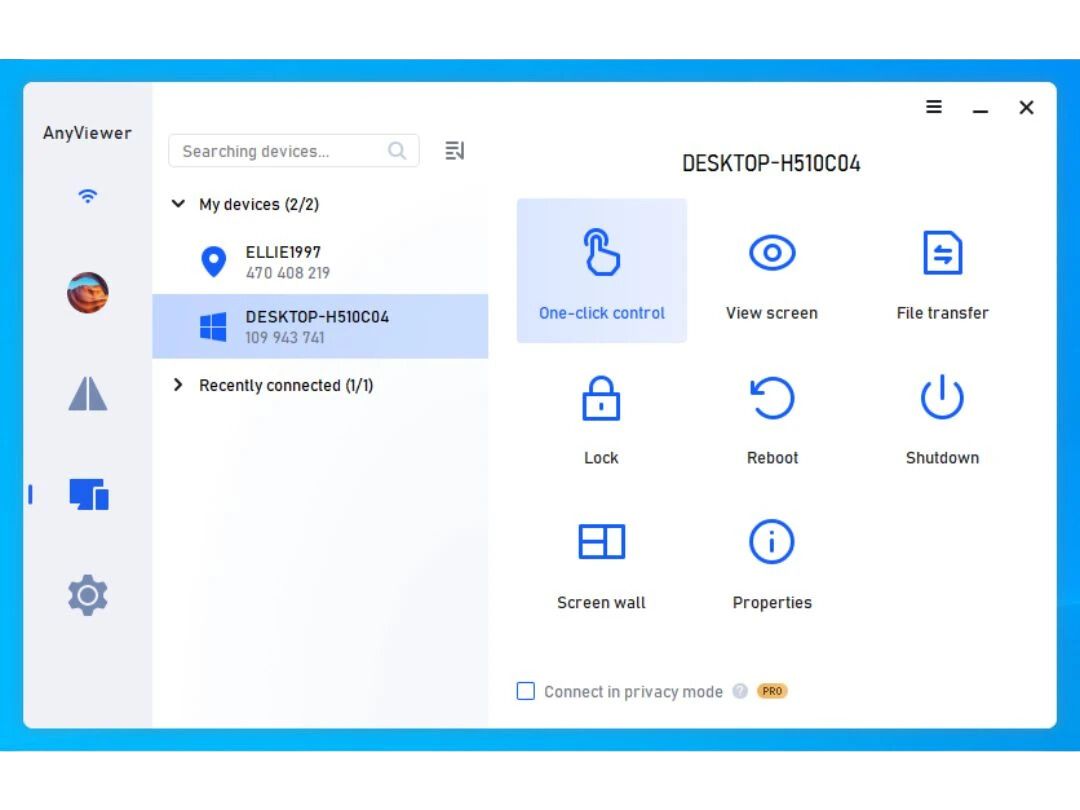
Task: Lock the remote device
Action: (x=601, y=420)
